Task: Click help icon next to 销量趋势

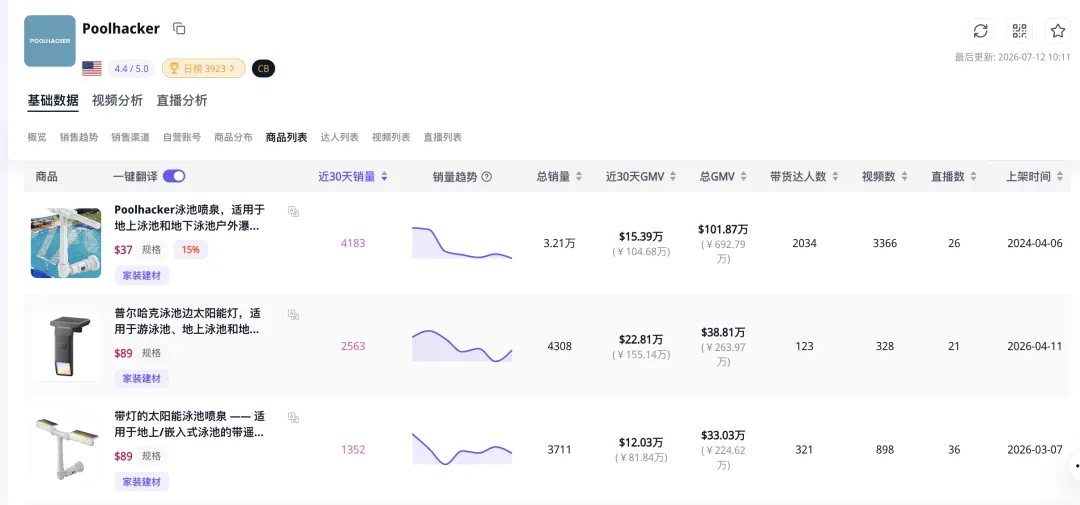Action: point(486,176)
